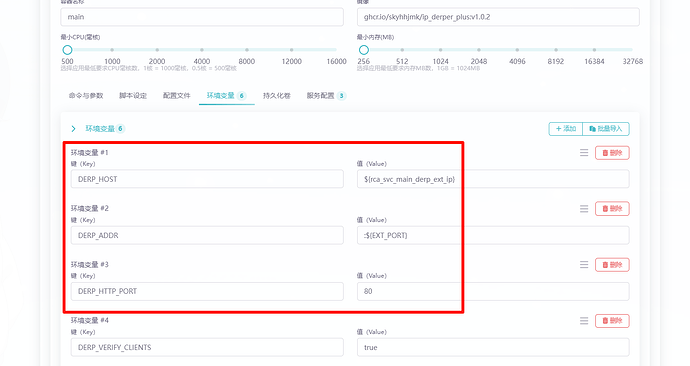Set CPU slider to 4000 mark
Viewport: 690px width, 366px height.
pos(202,50)
